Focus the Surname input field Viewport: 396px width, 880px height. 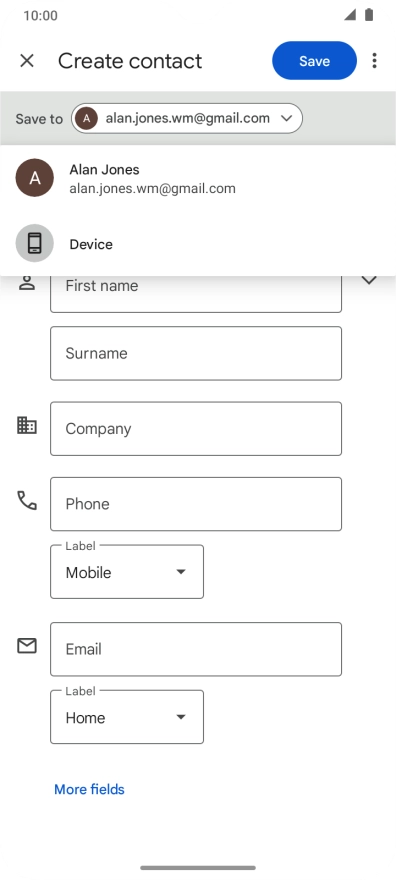pyautogui.click(x=196, y=354)
